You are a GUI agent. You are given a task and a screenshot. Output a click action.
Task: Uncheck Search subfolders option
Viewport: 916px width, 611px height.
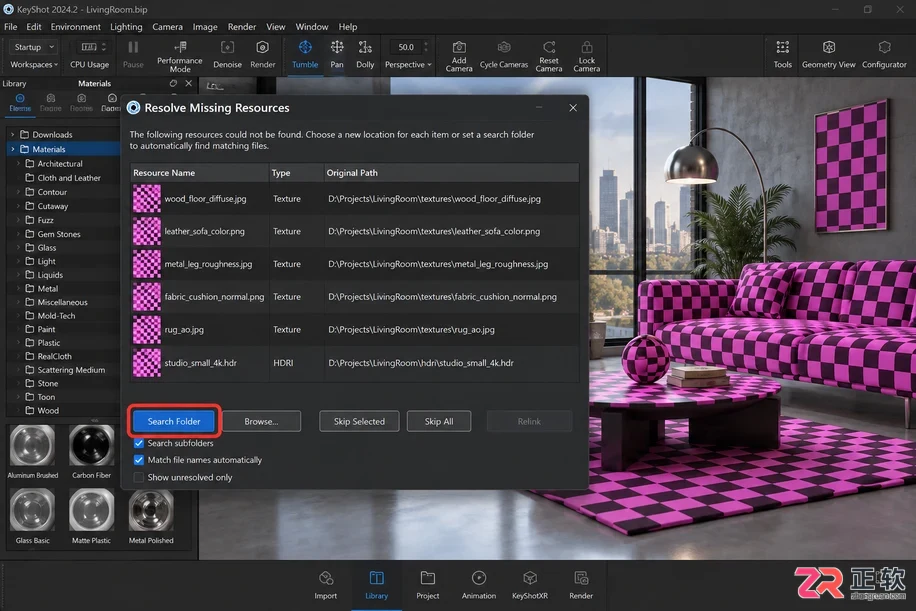[138, 443]
